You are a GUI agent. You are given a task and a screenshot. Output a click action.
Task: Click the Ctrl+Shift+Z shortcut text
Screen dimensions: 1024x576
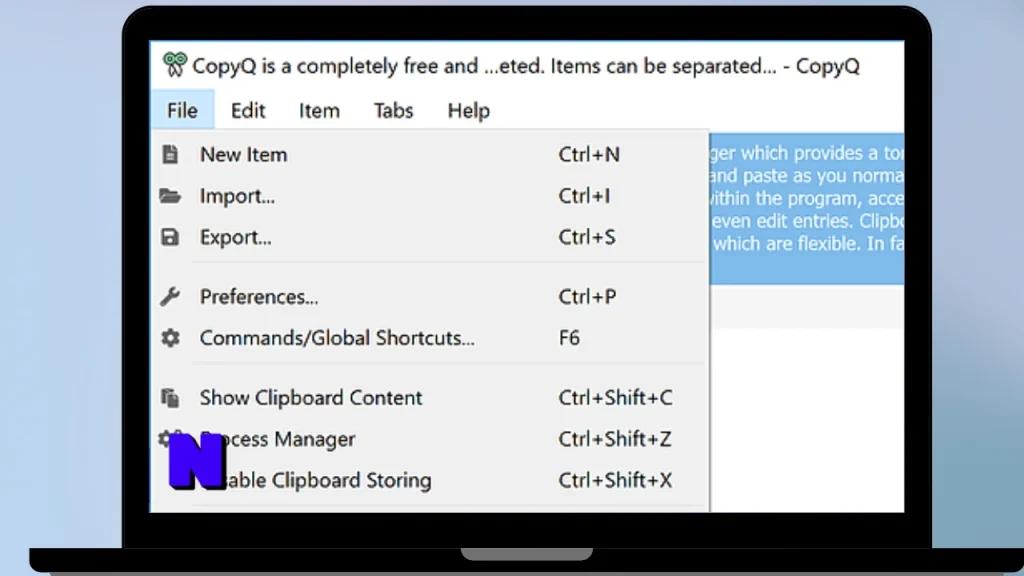[x=615, y=439]
